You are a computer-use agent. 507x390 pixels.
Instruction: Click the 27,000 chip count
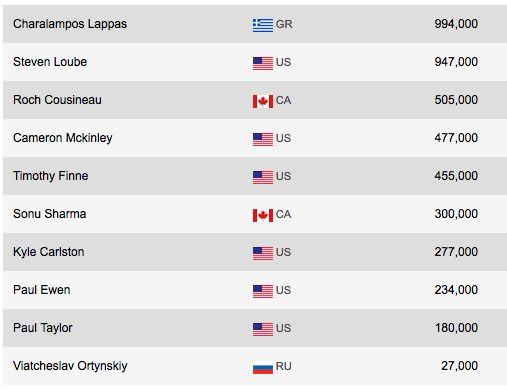pyautogui.click(x=460, y=366)
